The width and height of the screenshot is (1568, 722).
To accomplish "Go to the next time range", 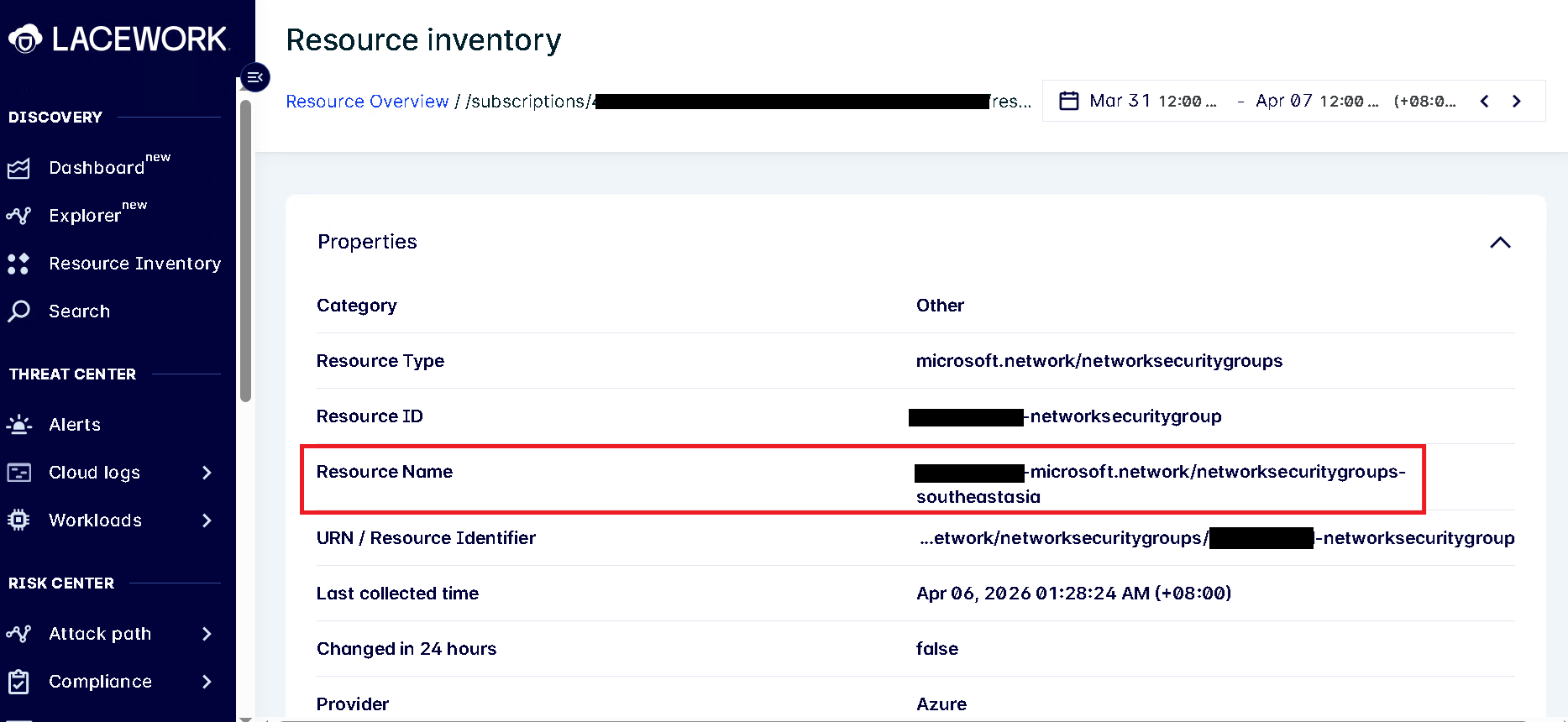I will coord(1516,101).
